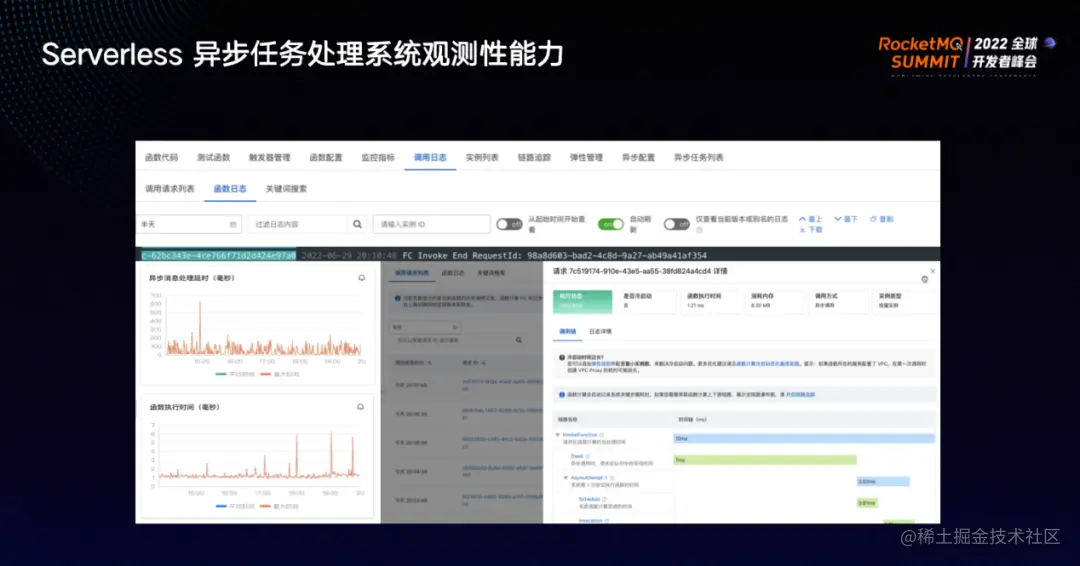Toggle 平均时间 legend in 函数执行时间 chart
This screenshot has width=1080, height=566.
pyautogui.click(x=235, y=506)
